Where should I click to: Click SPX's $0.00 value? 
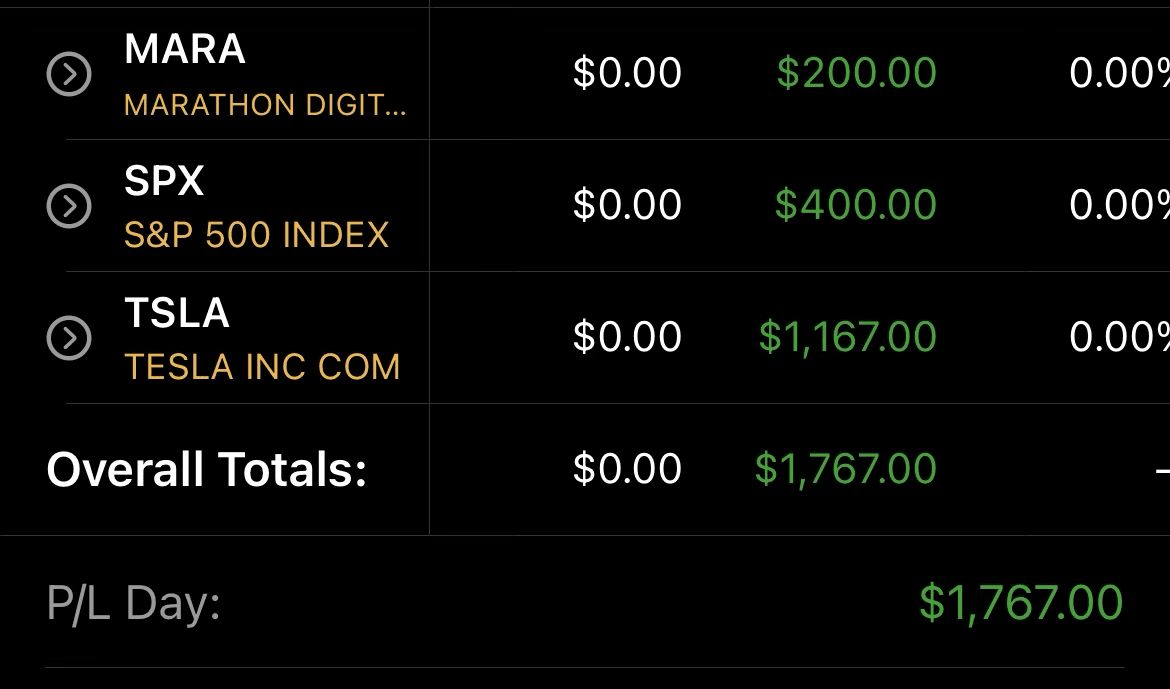[x=627, y=205]
